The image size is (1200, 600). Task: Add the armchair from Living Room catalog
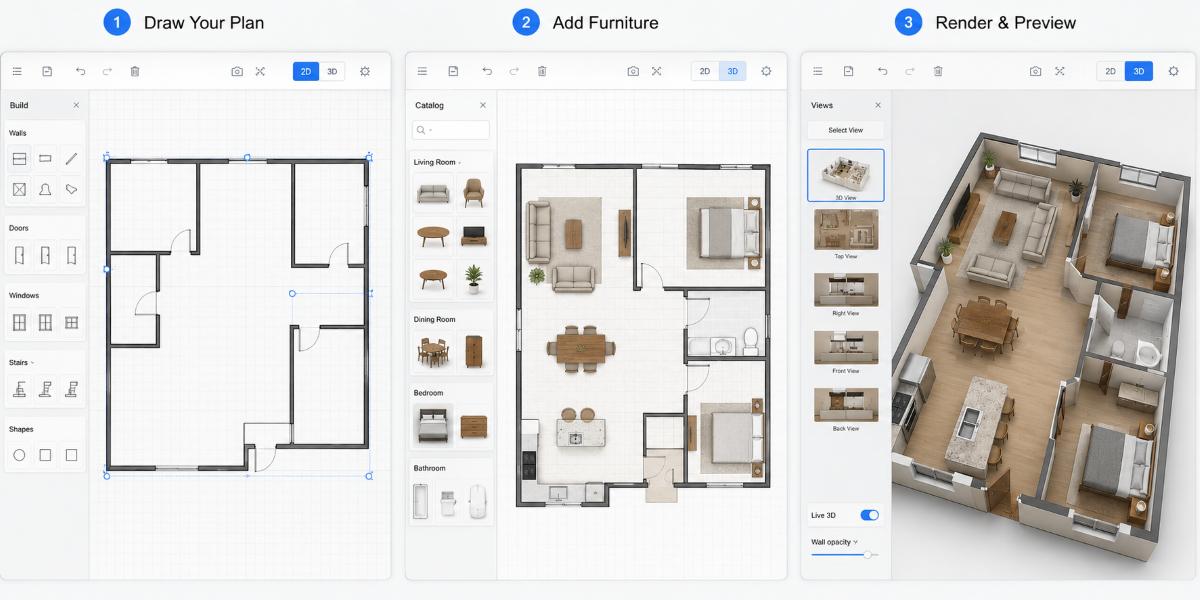474,191
